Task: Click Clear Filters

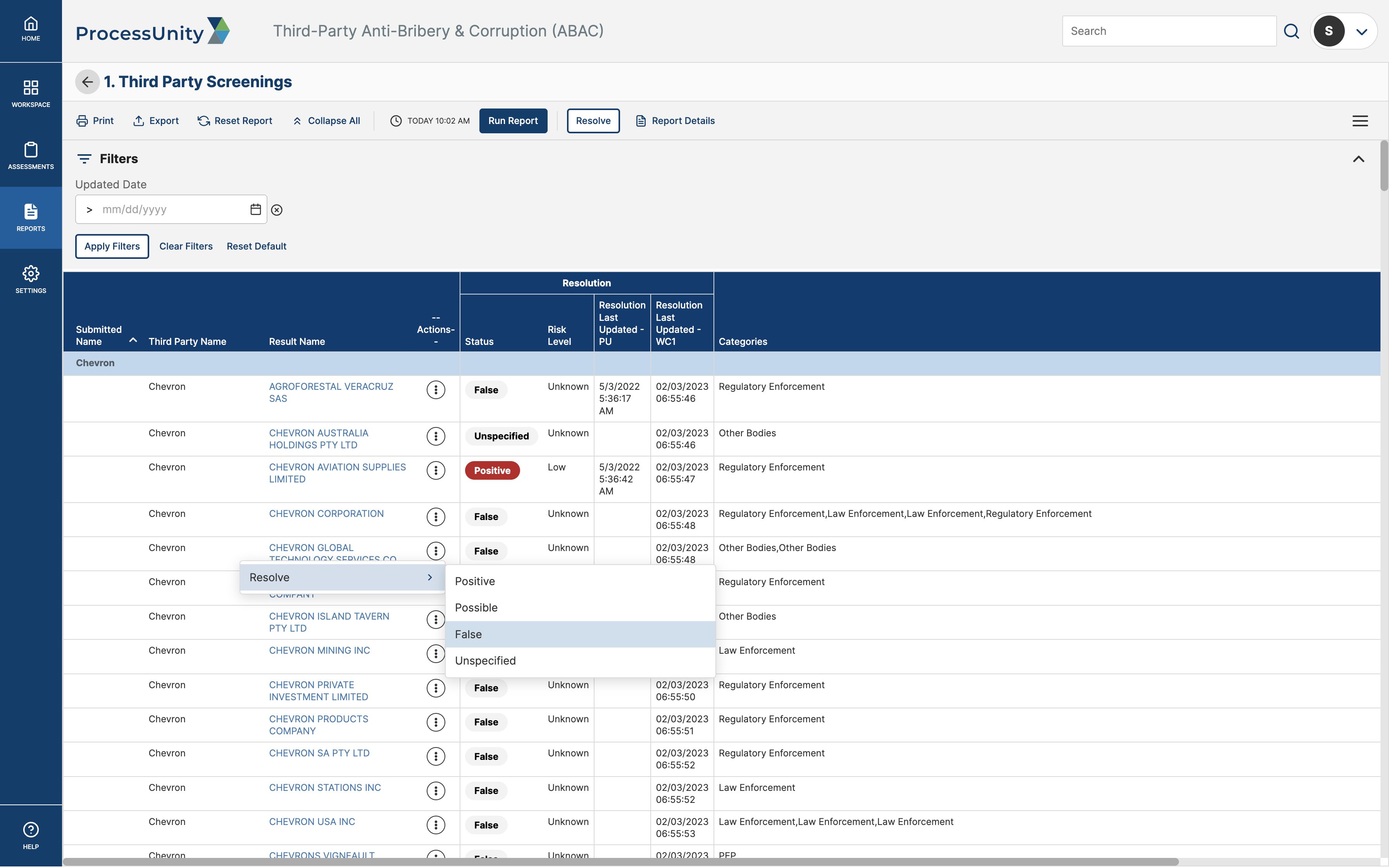Action: [186, 246]
